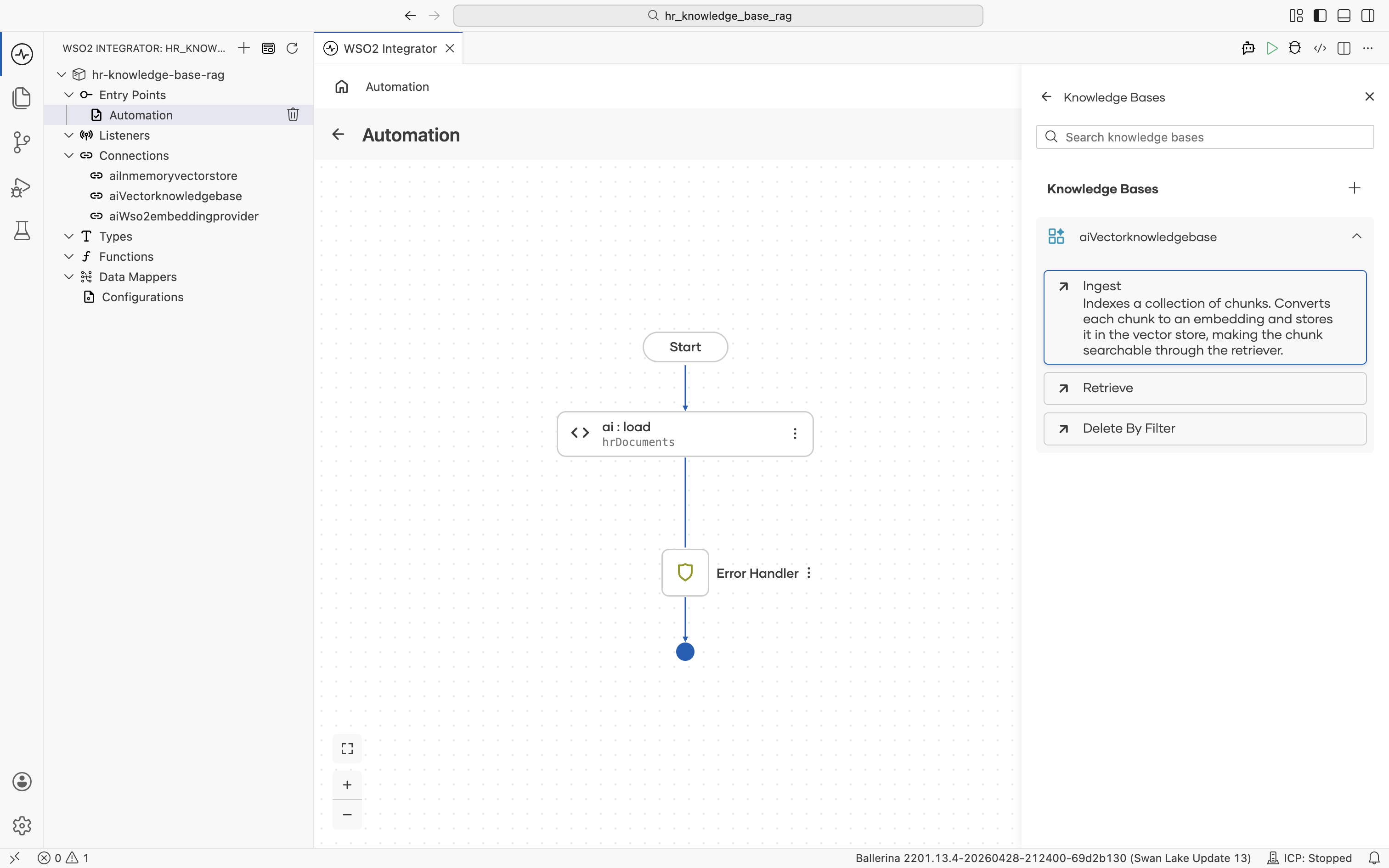This screenshot has width=1389, height=868.
Task: Toggle the primary side bar visibility
Action: click(x=1320, y=16)
